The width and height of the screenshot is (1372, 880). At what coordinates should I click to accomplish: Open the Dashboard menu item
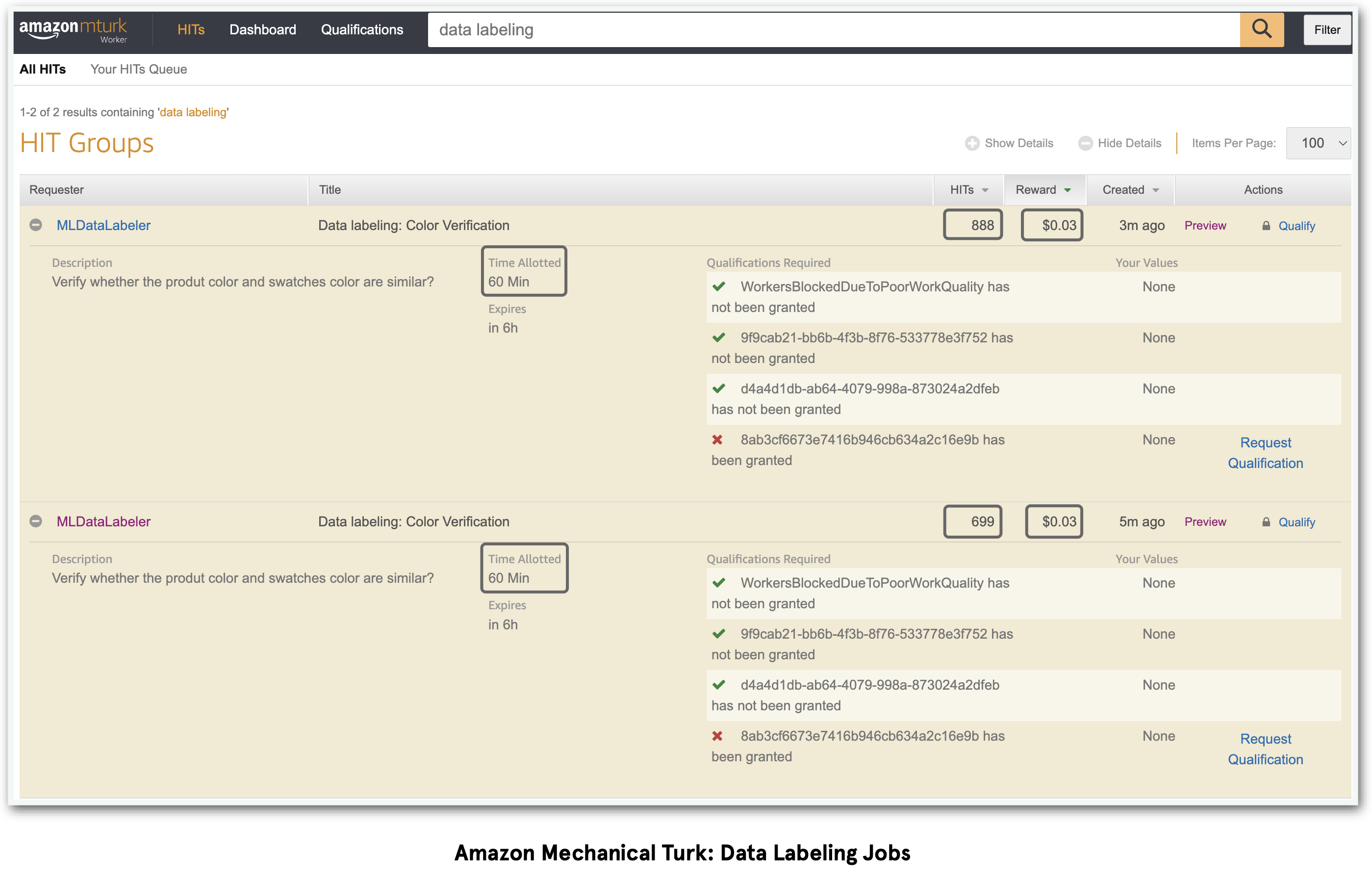tap(263, 30)
